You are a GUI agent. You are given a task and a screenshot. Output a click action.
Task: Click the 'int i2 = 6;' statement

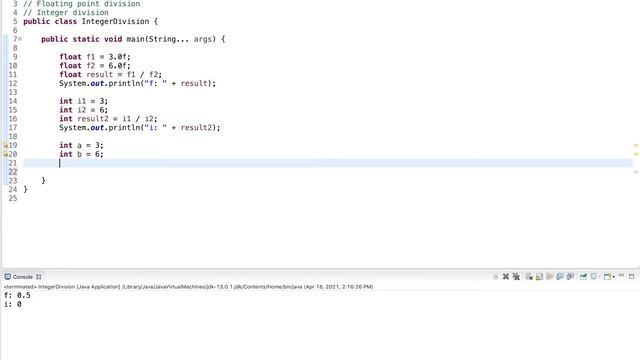[83, 110]
